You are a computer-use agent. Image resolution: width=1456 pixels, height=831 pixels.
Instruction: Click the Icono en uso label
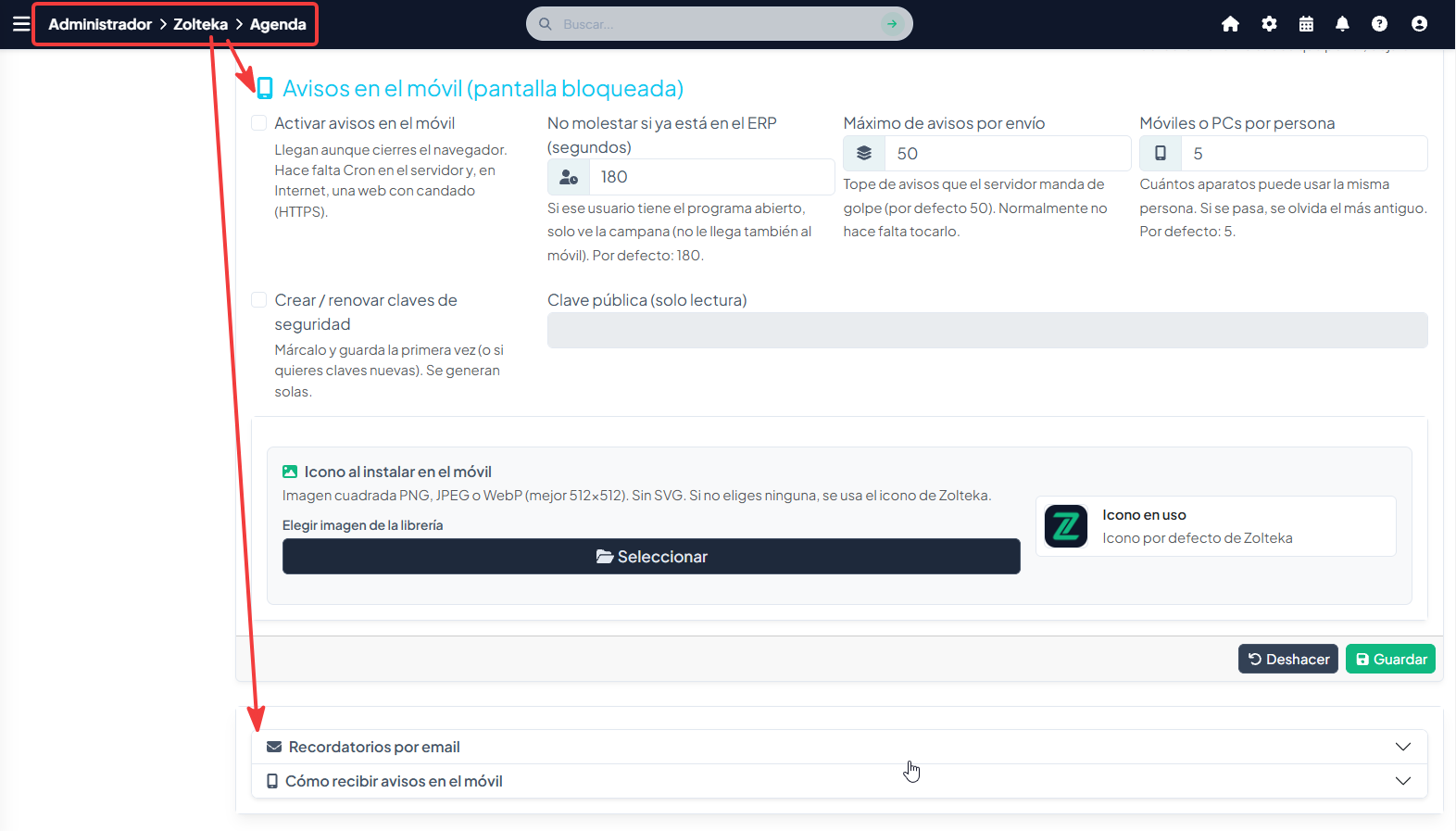tap(1144, 515)
